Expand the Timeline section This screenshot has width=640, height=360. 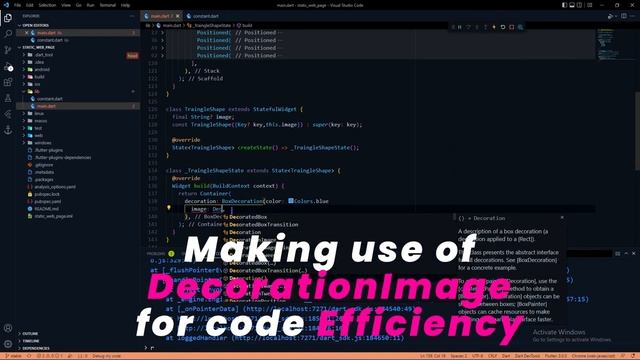coord(78,341)
